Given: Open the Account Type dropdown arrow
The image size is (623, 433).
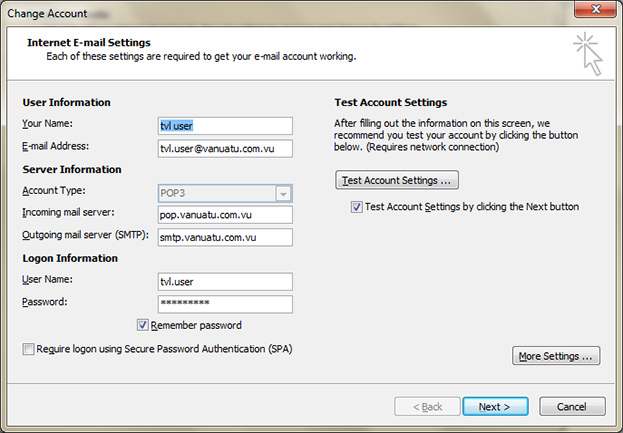Looking at the screenshot, I should click(x=283, y=193).
